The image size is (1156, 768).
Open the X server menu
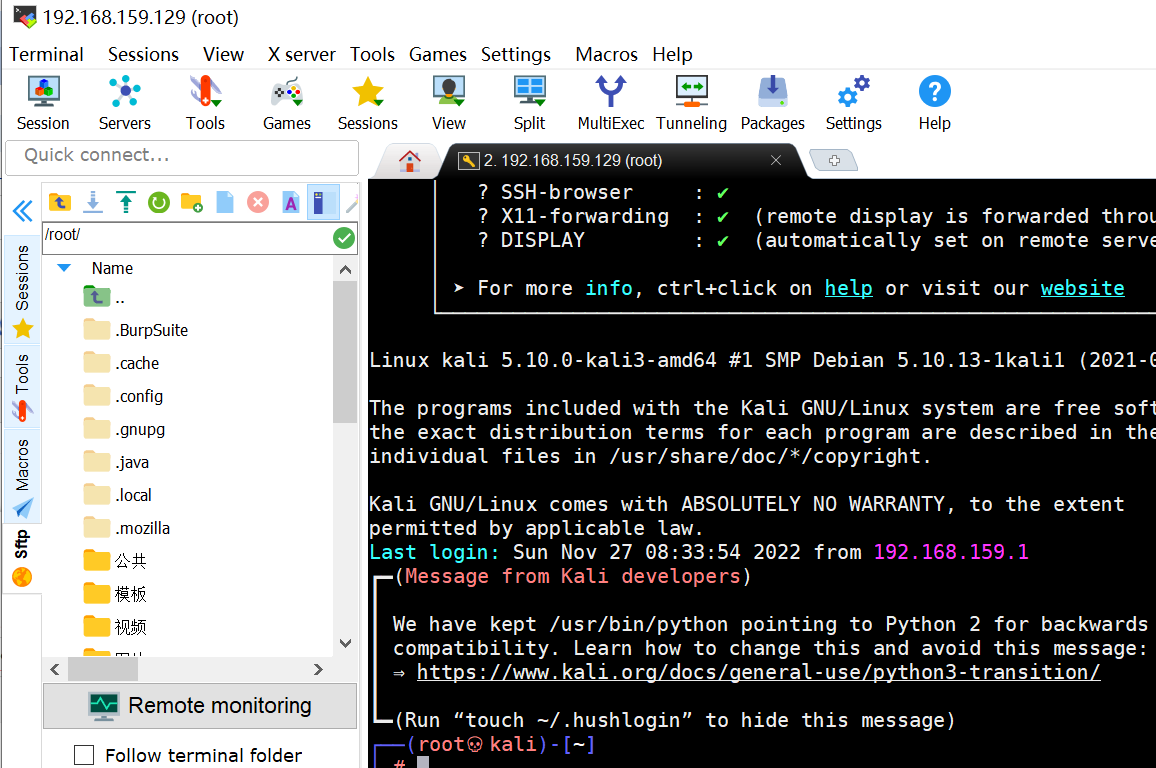302,55
